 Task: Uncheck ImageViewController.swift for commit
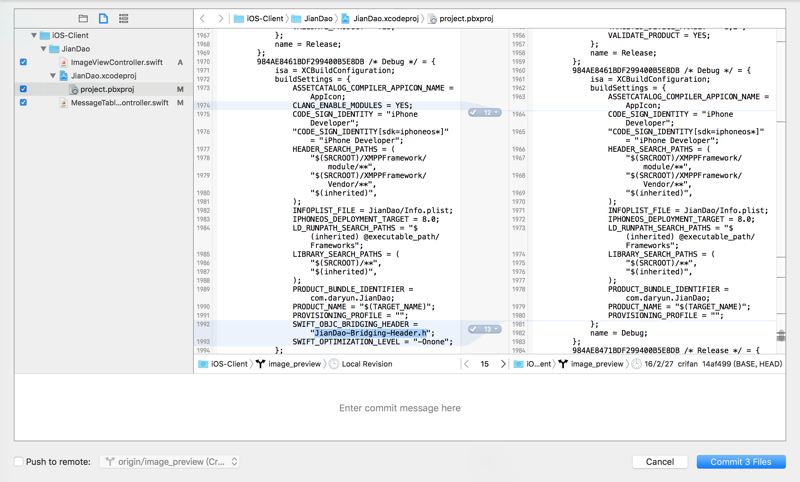tap(23, 62)
